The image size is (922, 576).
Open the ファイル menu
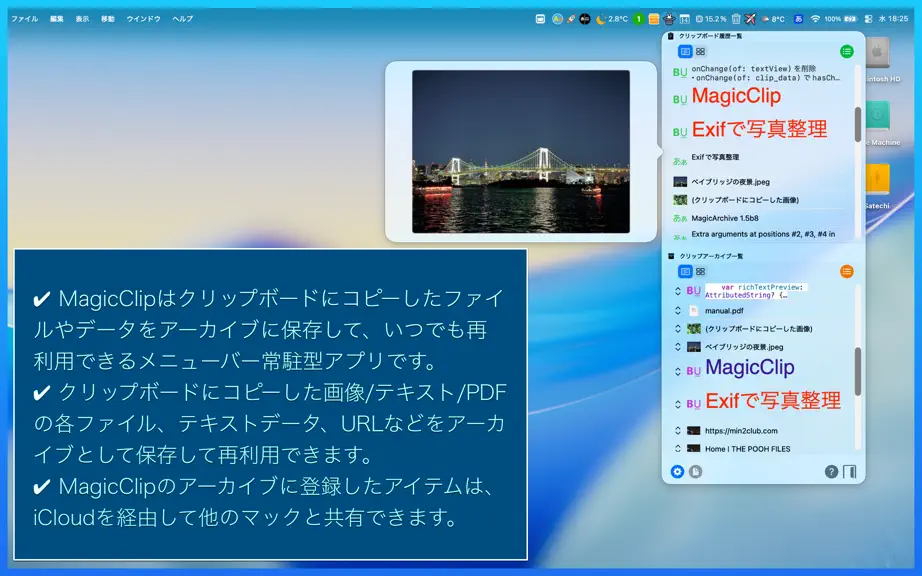pyautogui.click(x=25, y=19)
